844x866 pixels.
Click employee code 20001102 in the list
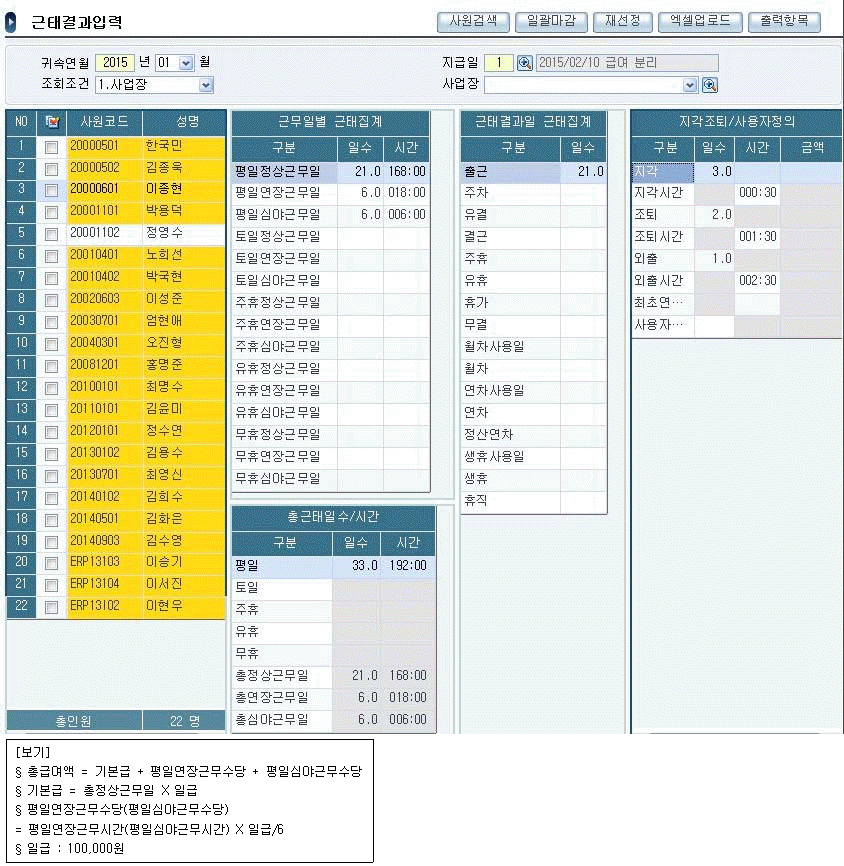tap(95, 233)
